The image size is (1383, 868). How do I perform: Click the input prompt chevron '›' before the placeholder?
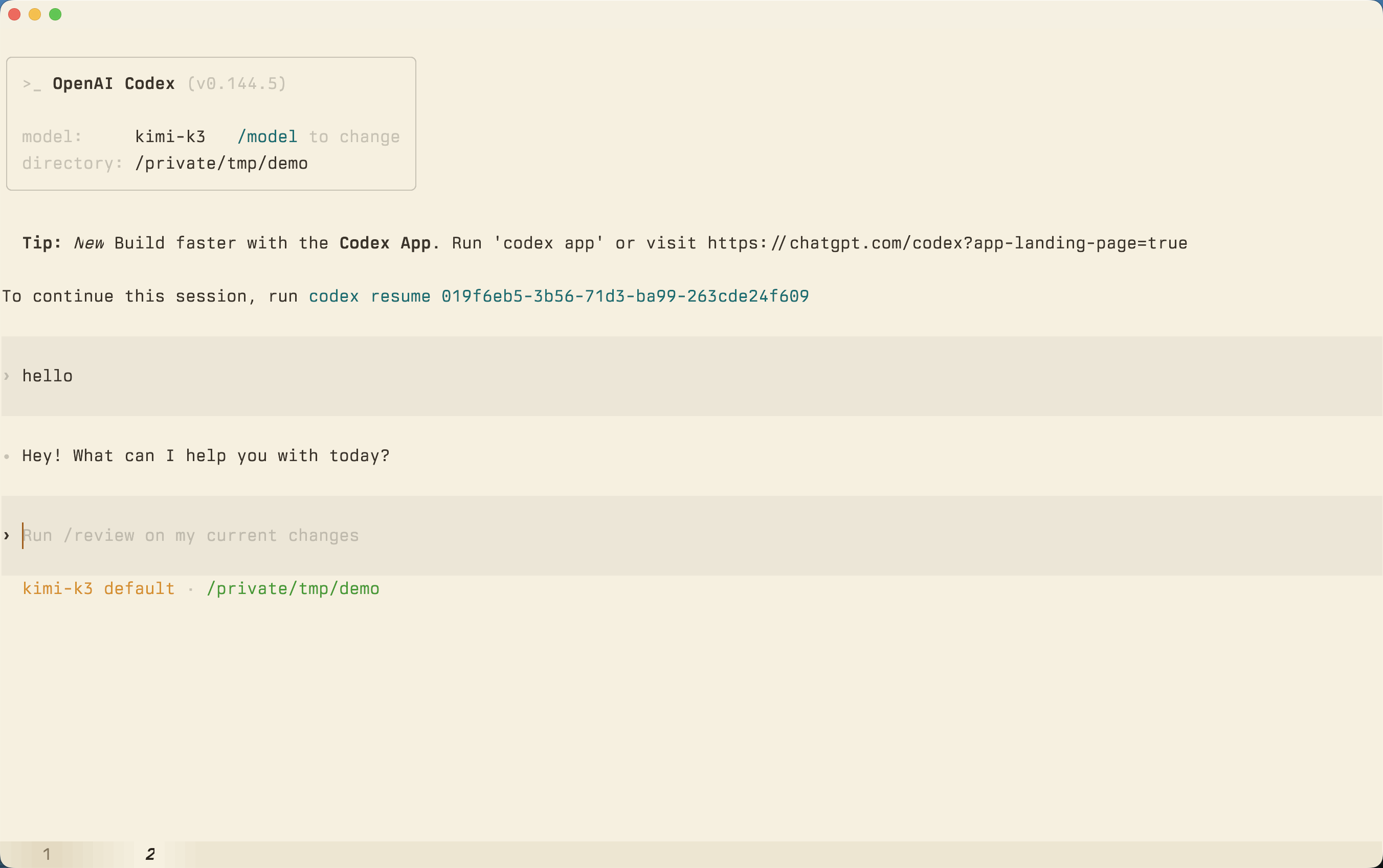[x=7, y=536]
